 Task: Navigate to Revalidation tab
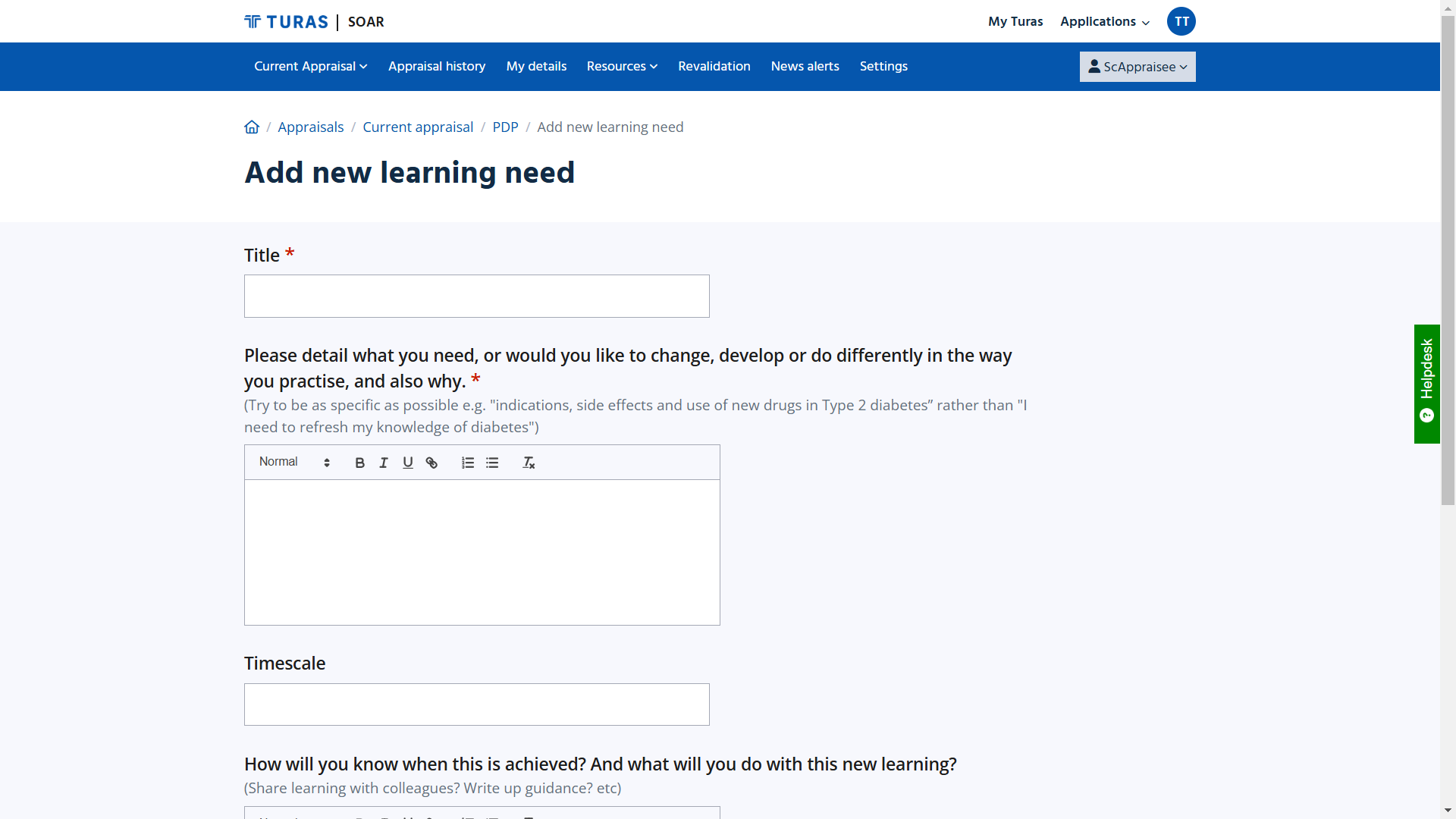pos(714,66)
